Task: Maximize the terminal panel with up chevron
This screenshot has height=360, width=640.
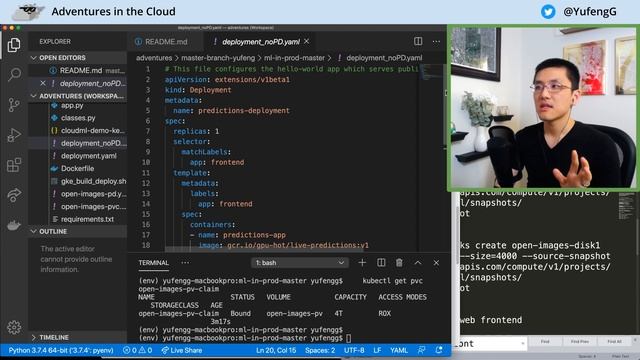Action: [x=418, y=263]
